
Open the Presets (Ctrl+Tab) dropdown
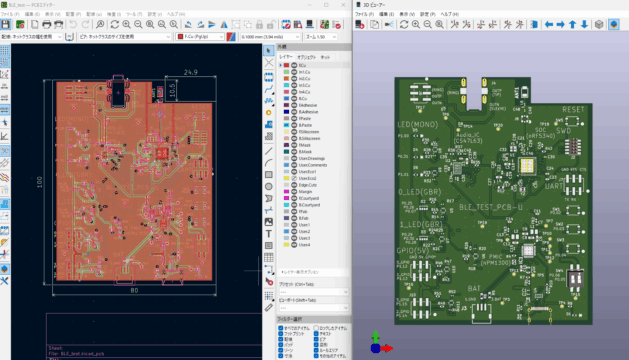314,292
